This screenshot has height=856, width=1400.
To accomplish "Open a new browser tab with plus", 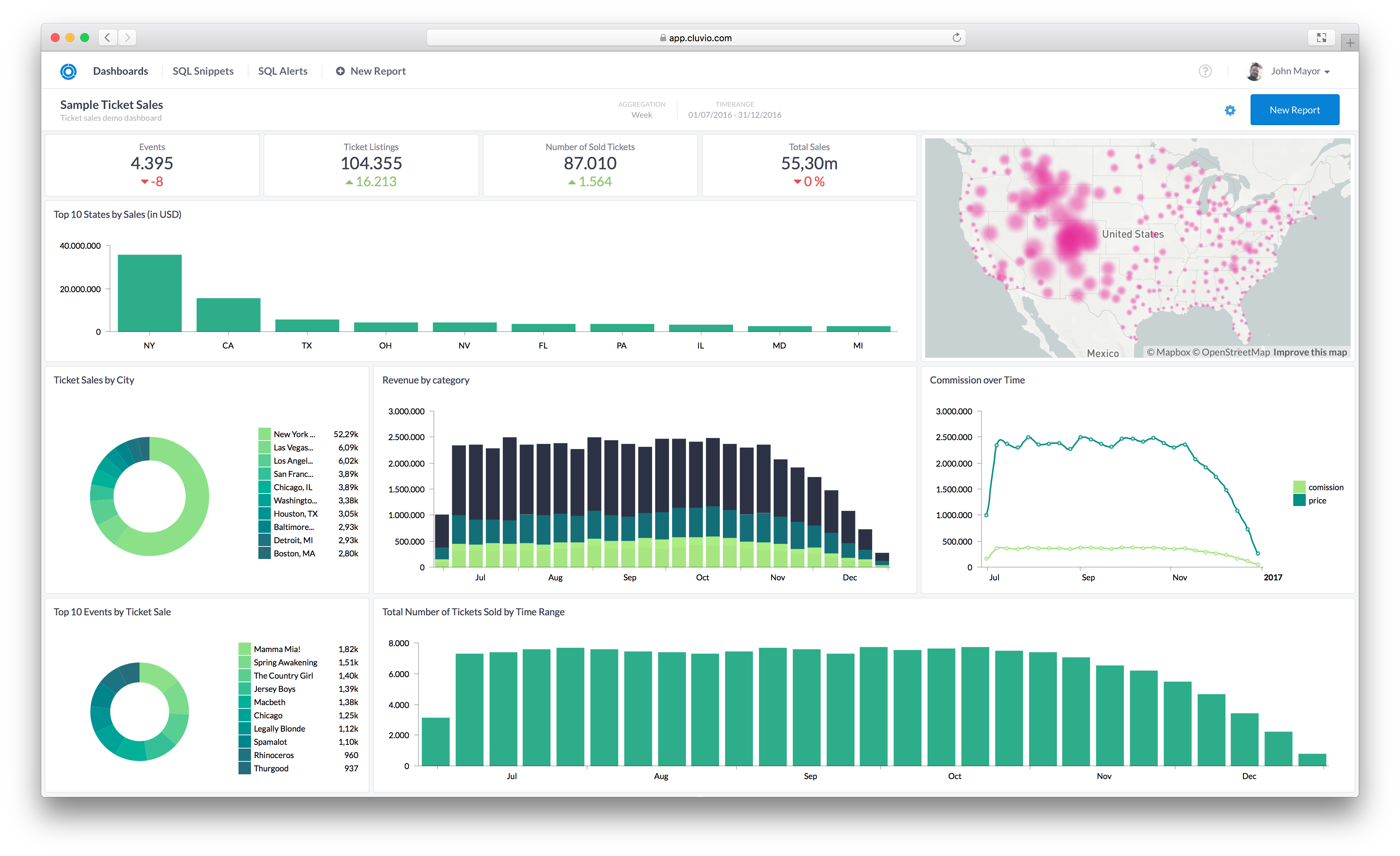I will (1350, 43).
